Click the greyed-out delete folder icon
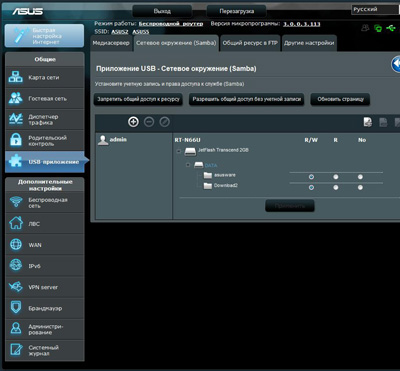The width and height of the screenshot is (400, 371). 383,122
